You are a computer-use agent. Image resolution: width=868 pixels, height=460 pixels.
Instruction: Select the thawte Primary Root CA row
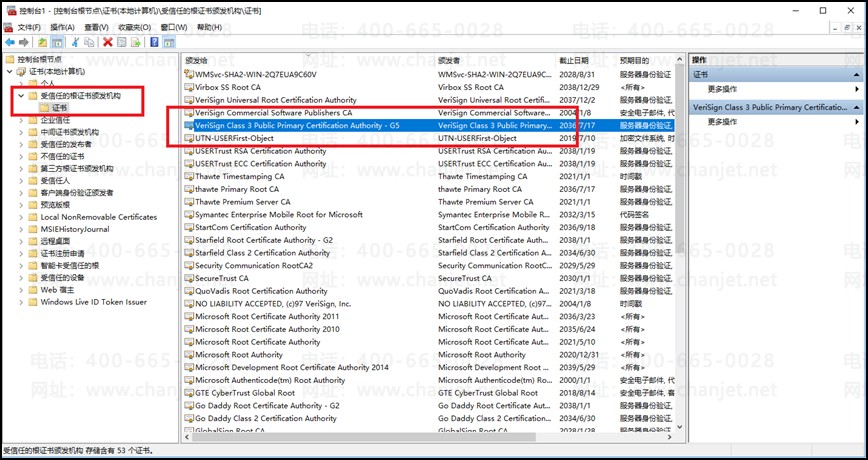tap(428, 189)
